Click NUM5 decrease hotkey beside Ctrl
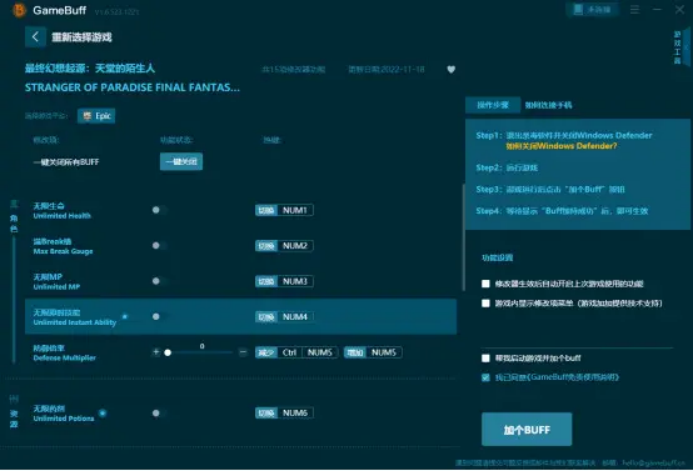Image resolution: width=693 pixels, height=472 pixels. [320, 352]
